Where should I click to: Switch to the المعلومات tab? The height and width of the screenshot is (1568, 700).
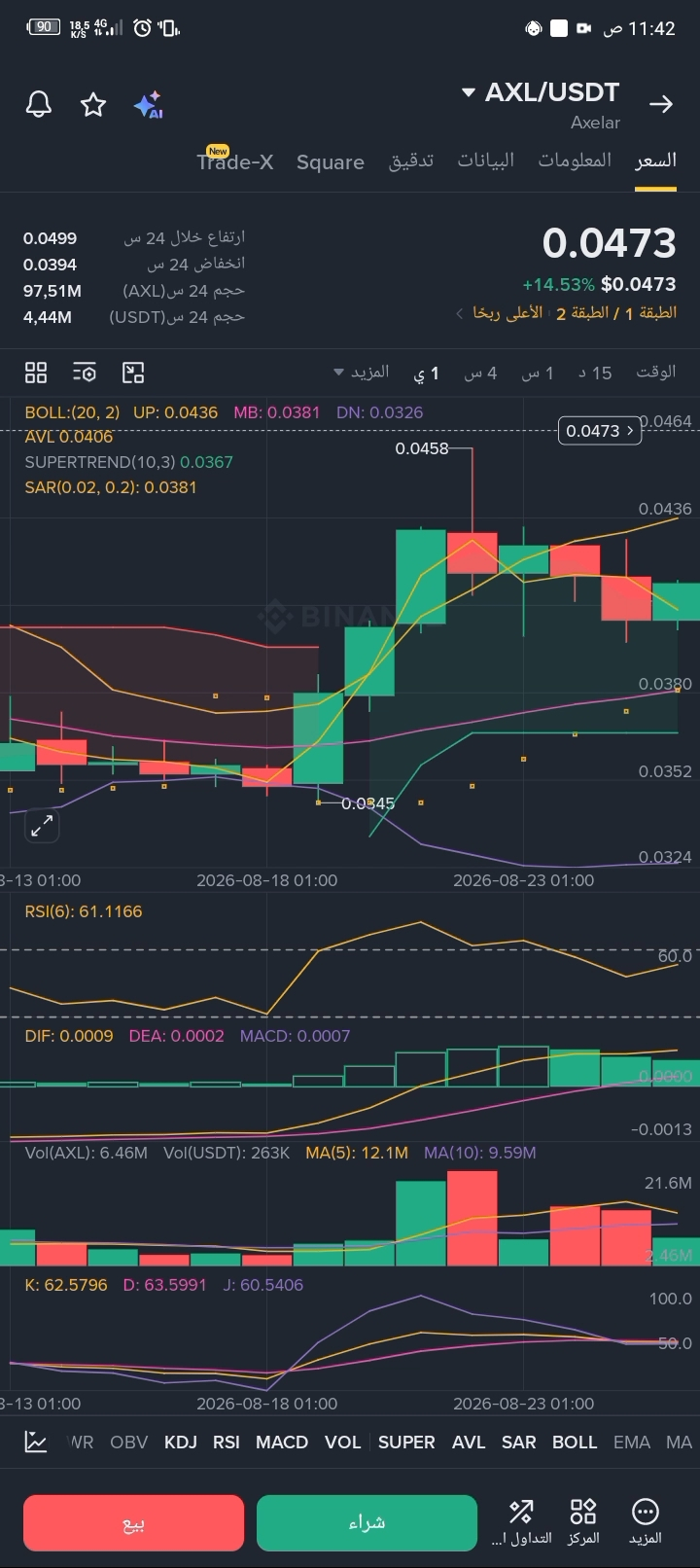click(x=575, y=160)
